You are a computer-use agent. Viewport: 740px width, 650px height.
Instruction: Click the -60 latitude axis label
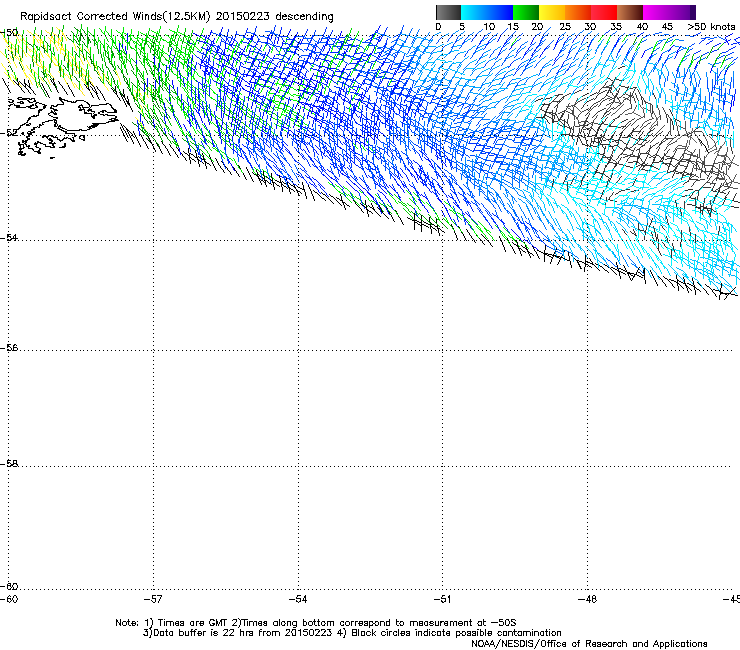click(9, 586)
